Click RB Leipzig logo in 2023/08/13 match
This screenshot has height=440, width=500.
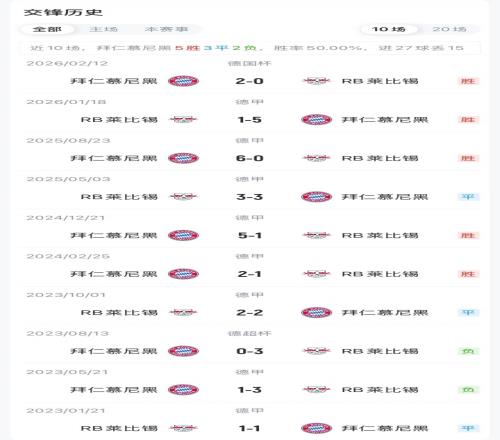click(316, 351)
